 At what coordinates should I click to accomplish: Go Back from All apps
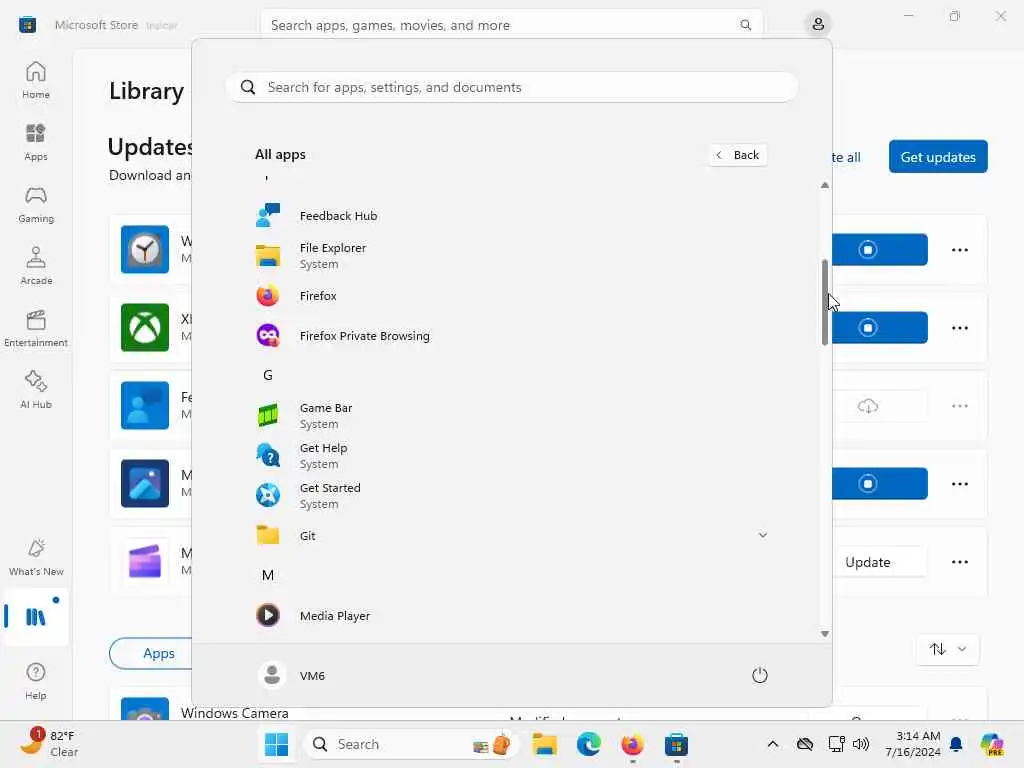[738, 155]
